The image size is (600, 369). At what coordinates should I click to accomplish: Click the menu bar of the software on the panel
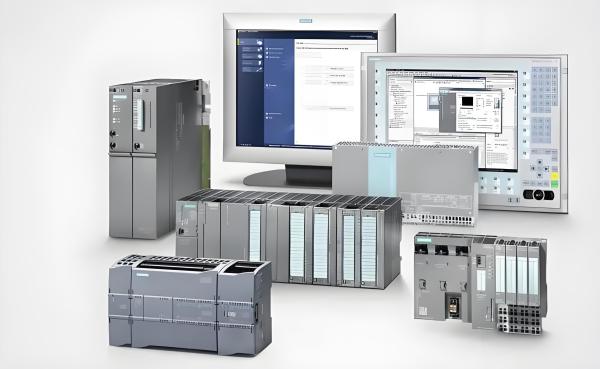coord(452,72)
